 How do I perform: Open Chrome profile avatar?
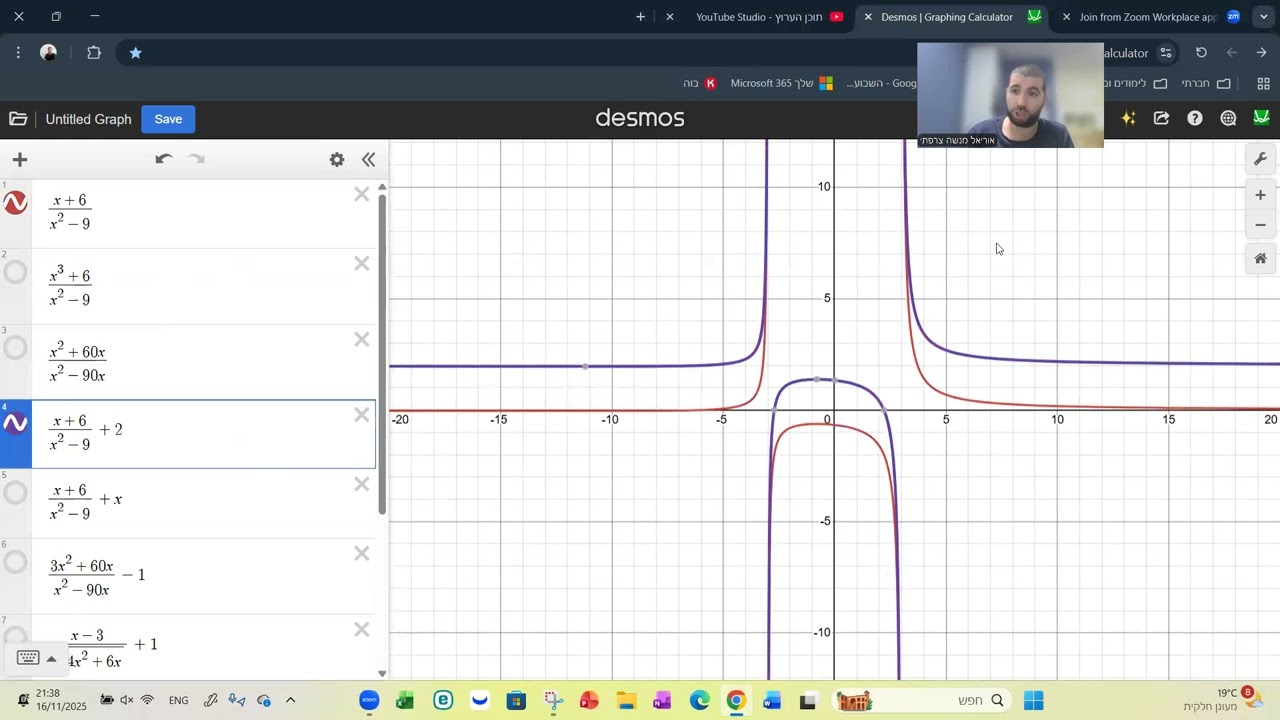click(48, 53)
